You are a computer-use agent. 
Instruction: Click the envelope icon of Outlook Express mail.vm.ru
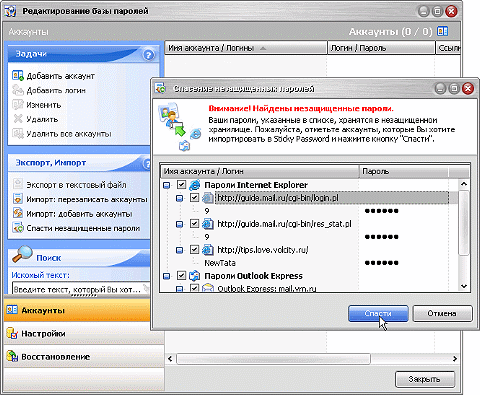coord(208,288)
